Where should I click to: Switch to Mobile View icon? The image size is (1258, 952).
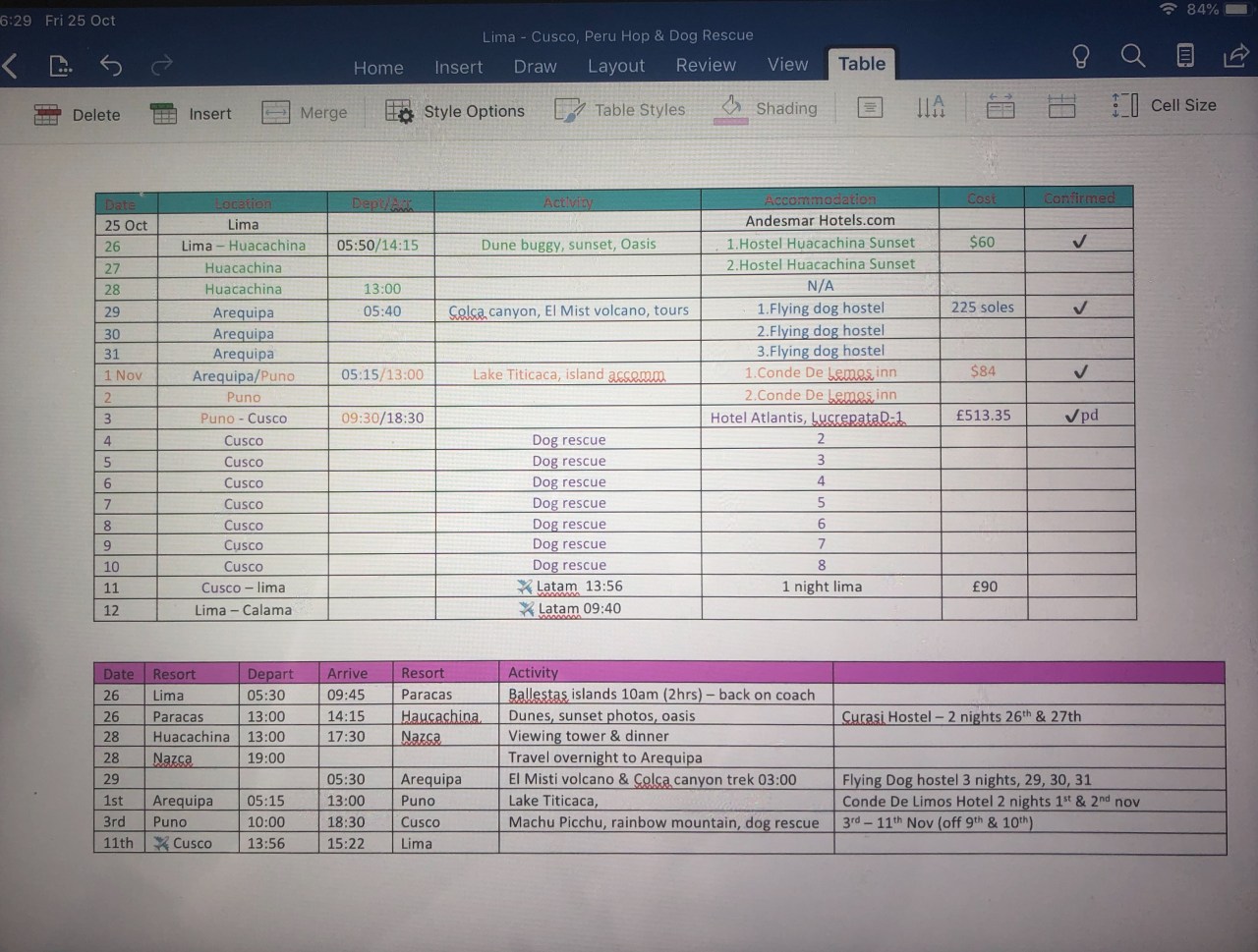(1184, 57)
